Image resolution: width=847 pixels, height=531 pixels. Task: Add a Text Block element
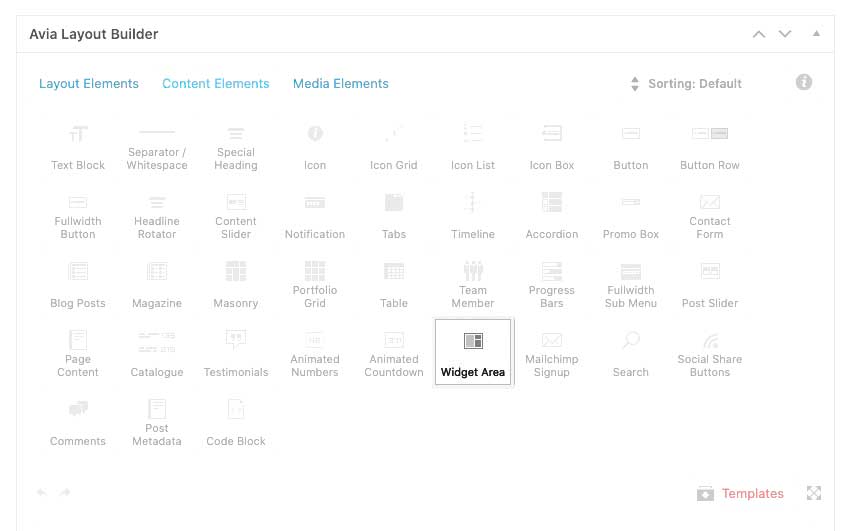click(x=78, y=145)
